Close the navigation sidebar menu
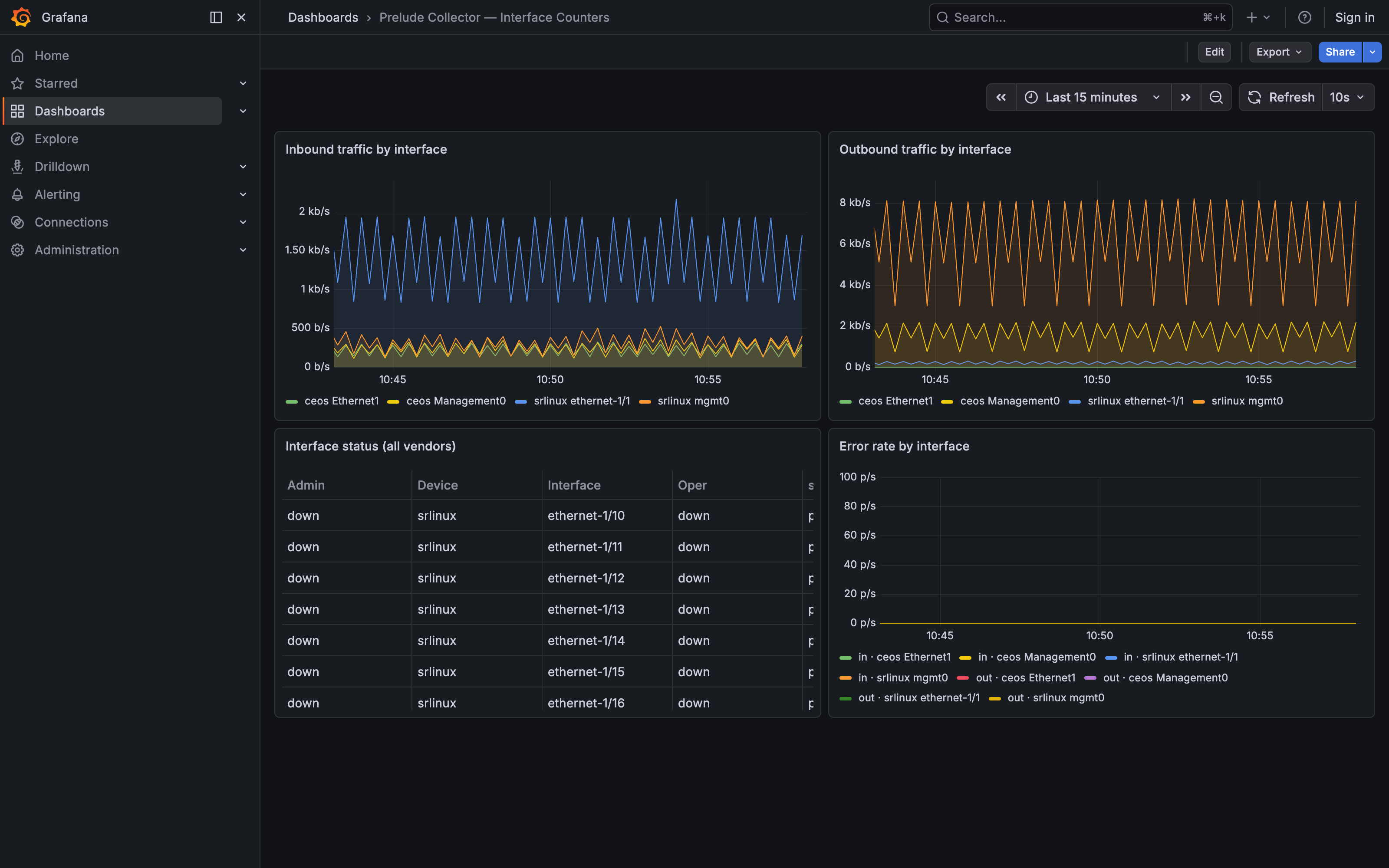The image size is (1389, 868). click(241, 17)
